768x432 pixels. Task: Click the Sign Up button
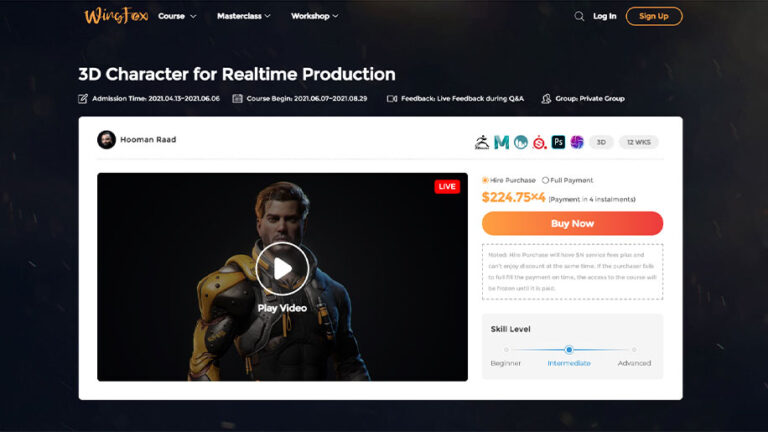[x=653, y=16]
